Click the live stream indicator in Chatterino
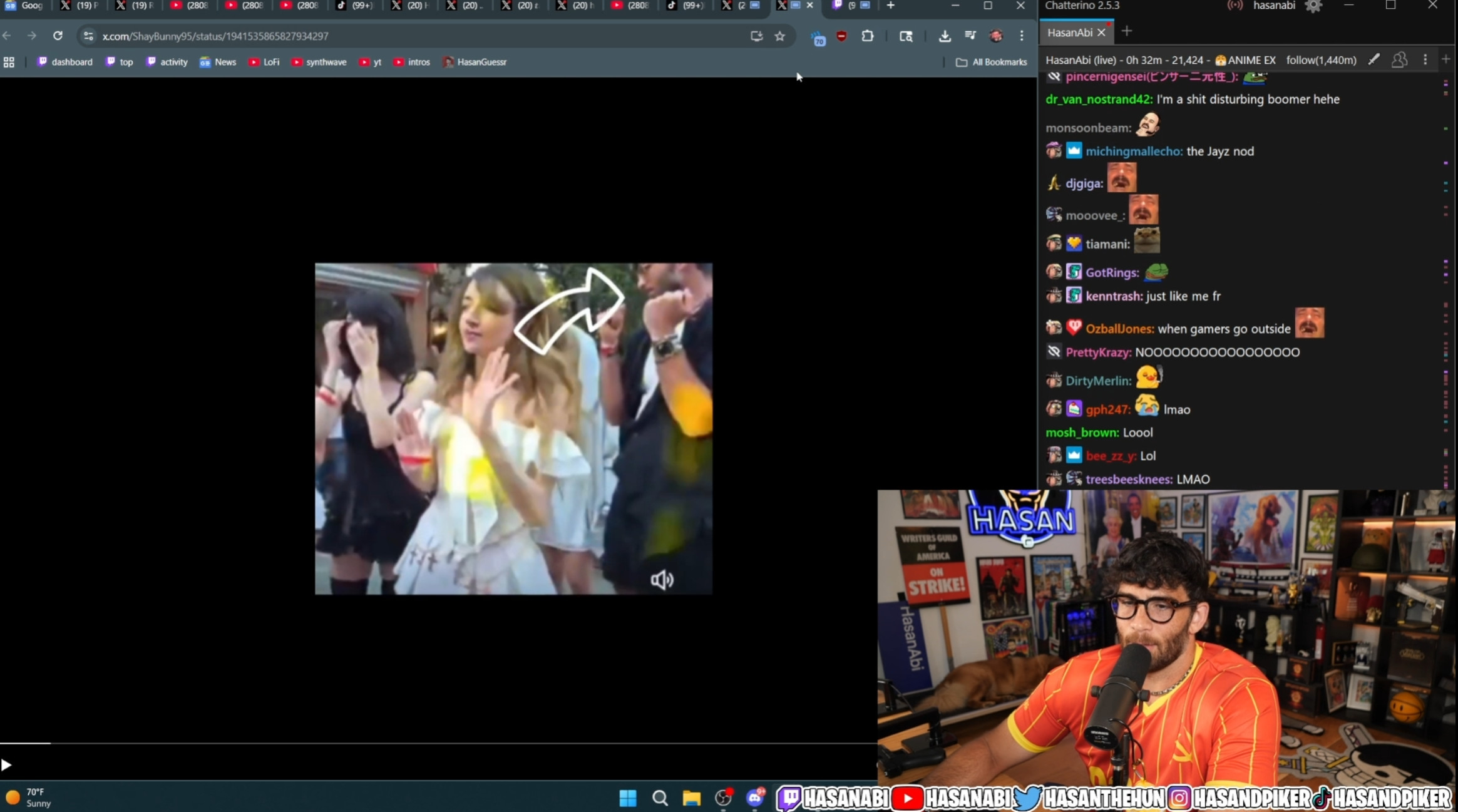 click(x=1235, y=6)
